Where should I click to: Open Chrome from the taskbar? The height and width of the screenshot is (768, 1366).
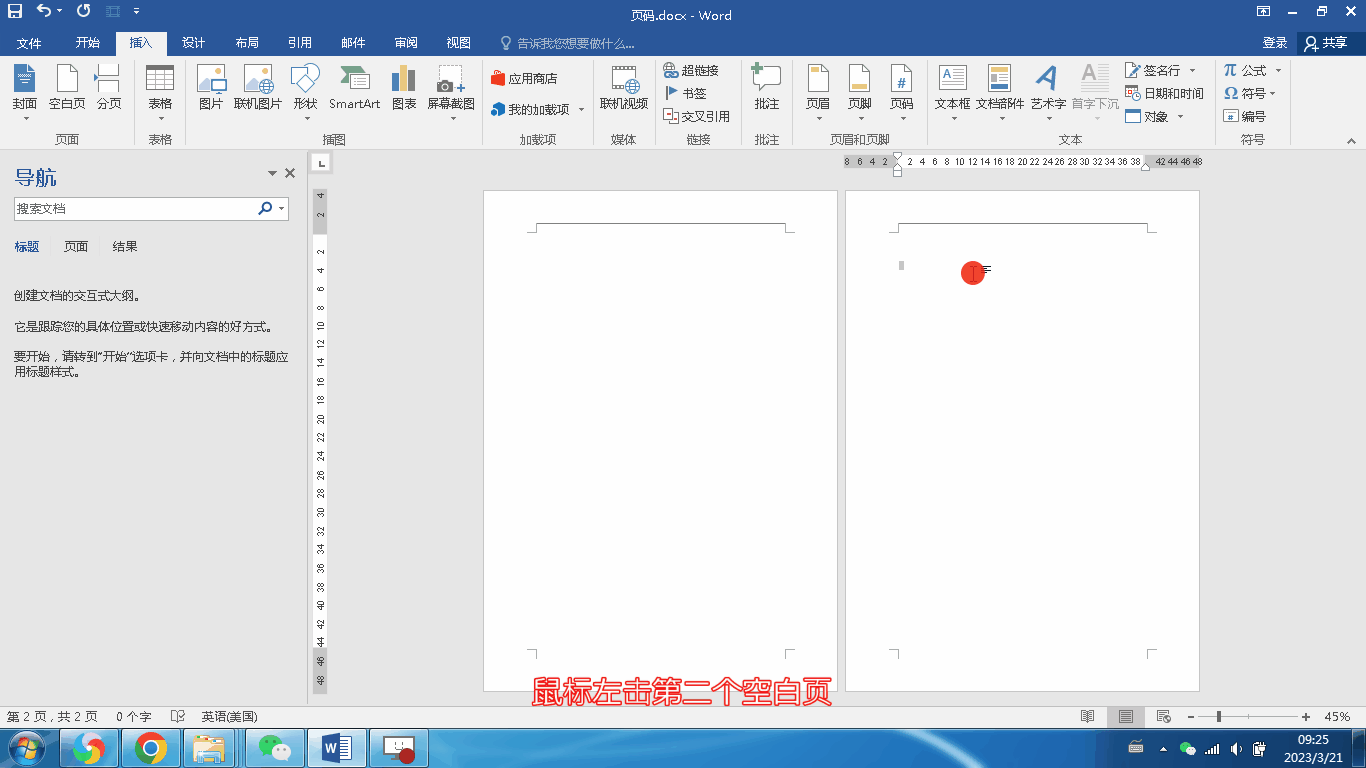pos(151,748)
